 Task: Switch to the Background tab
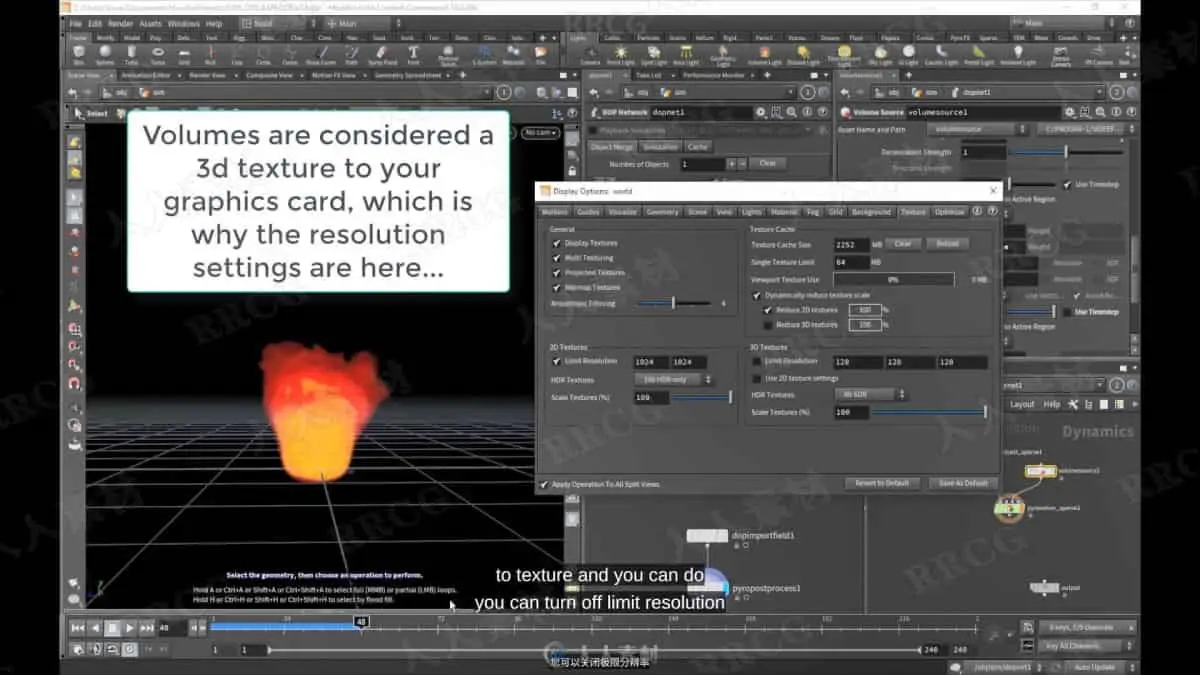click(x=871, y=212)
